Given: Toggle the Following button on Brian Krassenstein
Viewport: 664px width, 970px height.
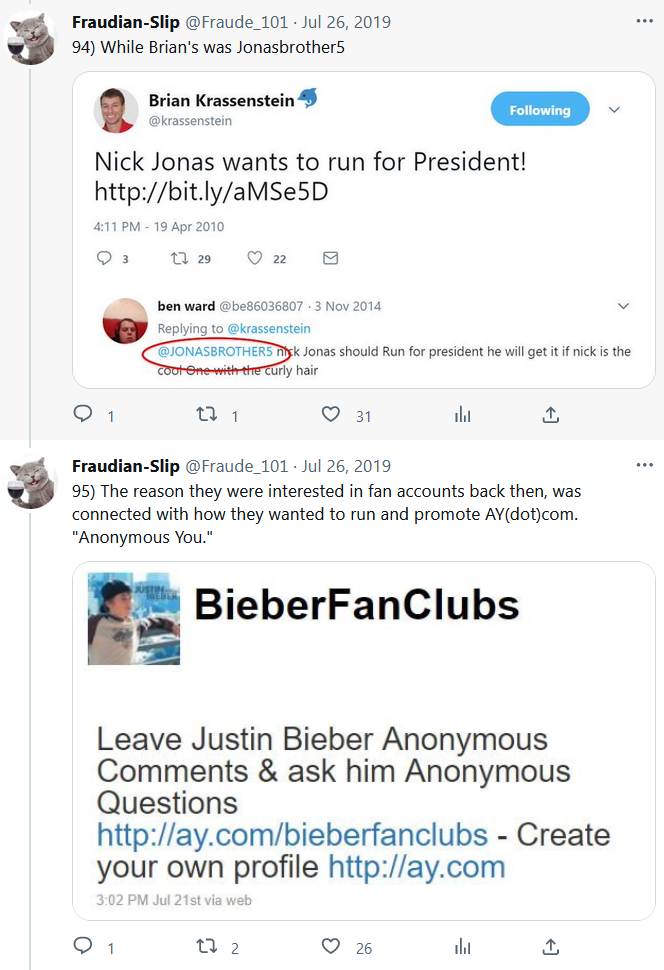Looking at the screenshot, I should (x=540, y=110).
